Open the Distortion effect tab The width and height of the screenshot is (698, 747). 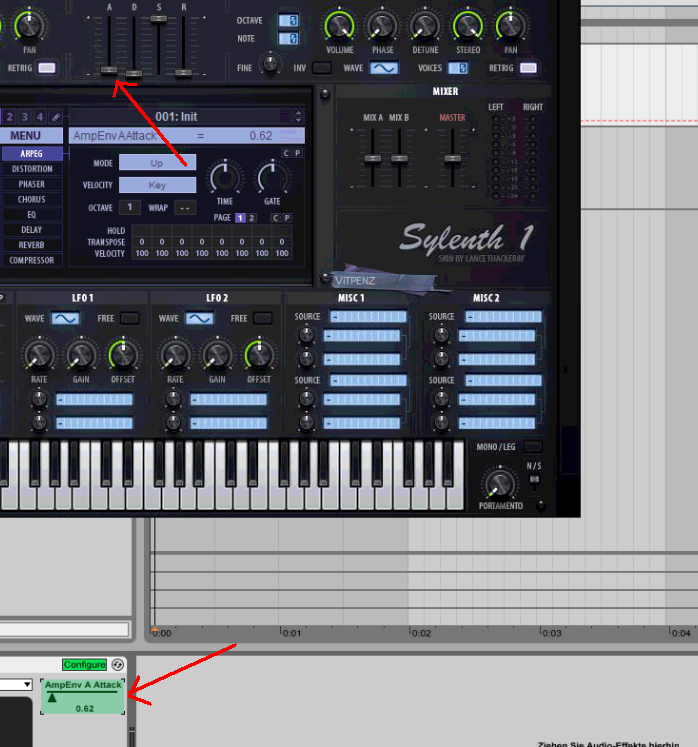[31, 169]
